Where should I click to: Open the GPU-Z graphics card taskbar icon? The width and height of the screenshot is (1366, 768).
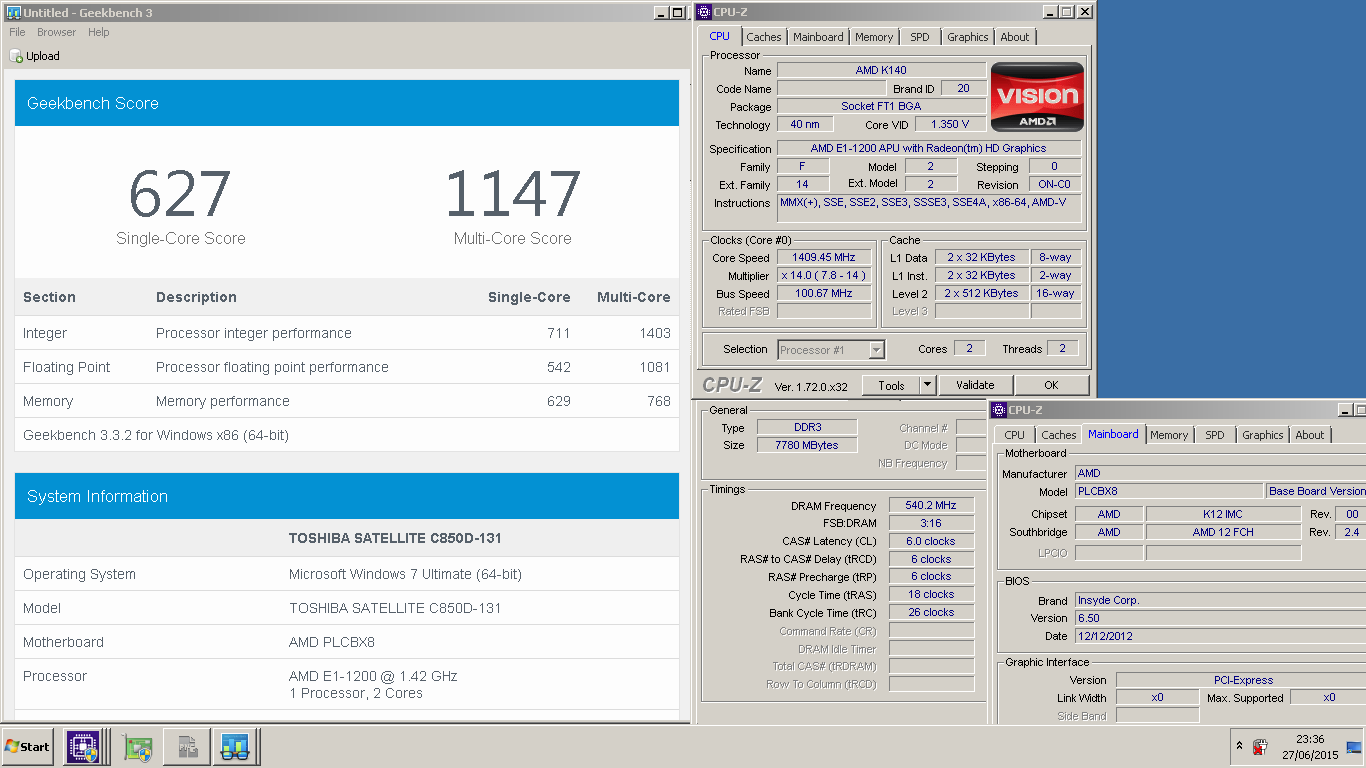[137, 747]
